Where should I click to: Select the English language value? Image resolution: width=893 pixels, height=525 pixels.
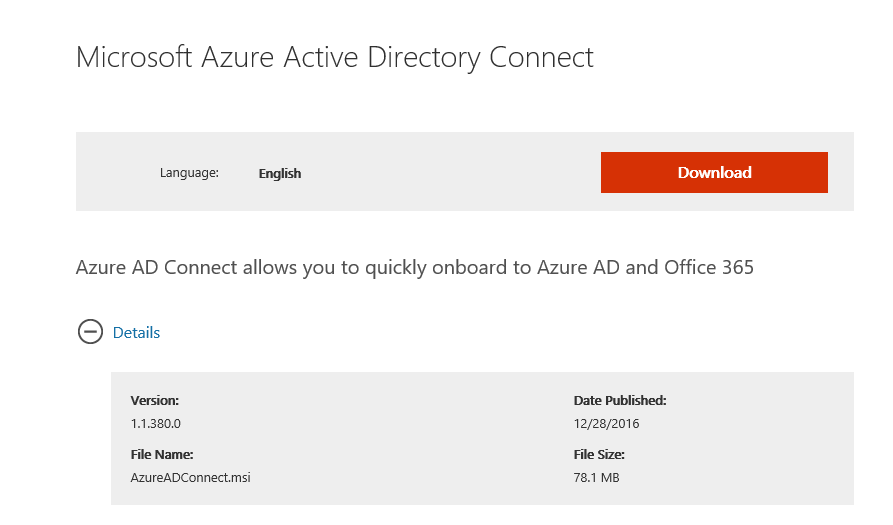[280, 174]
